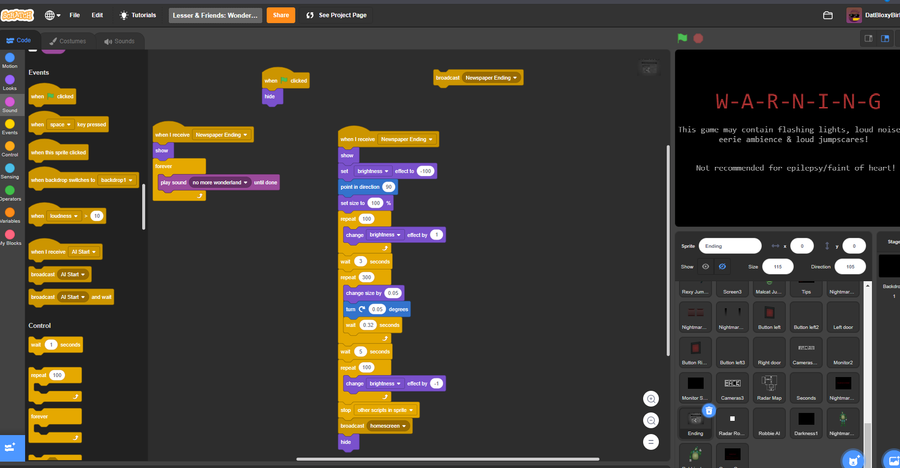Open backdrop1 dropdown in palette block
This screenshot has height=468, width=900.
pyautogui.click(x=117, y=180)
